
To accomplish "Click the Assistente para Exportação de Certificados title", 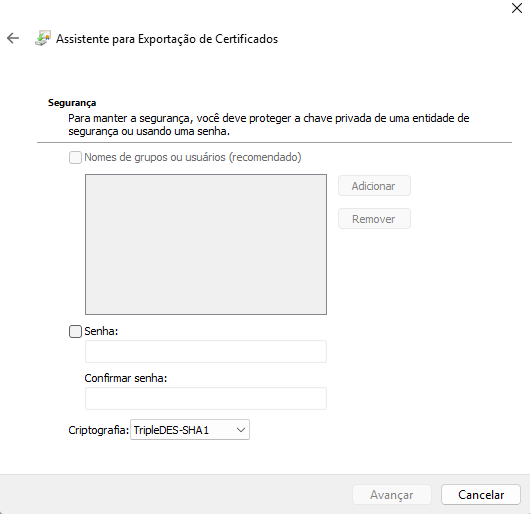I will pos(167,39).
